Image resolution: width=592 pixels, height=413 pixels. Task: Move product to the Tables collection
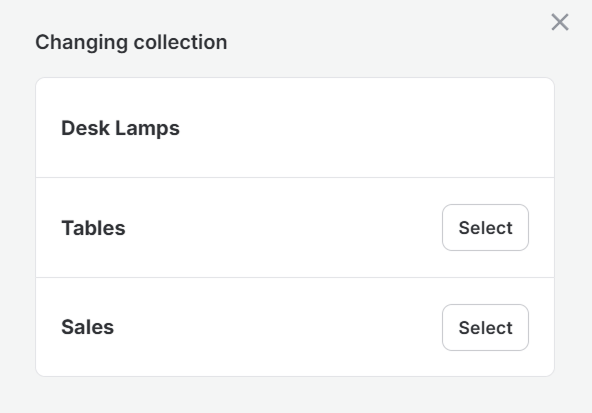pyautogui.click(x=486, y=228)
